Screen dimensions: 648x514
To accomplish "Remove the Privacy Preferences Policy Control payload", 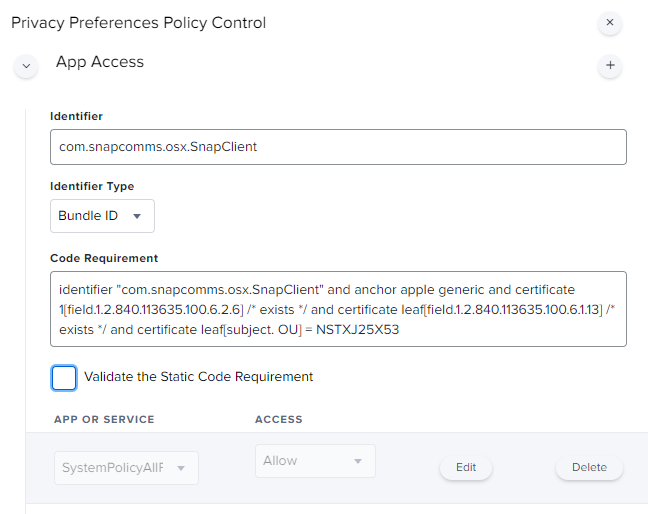I will tap(610, 22).
